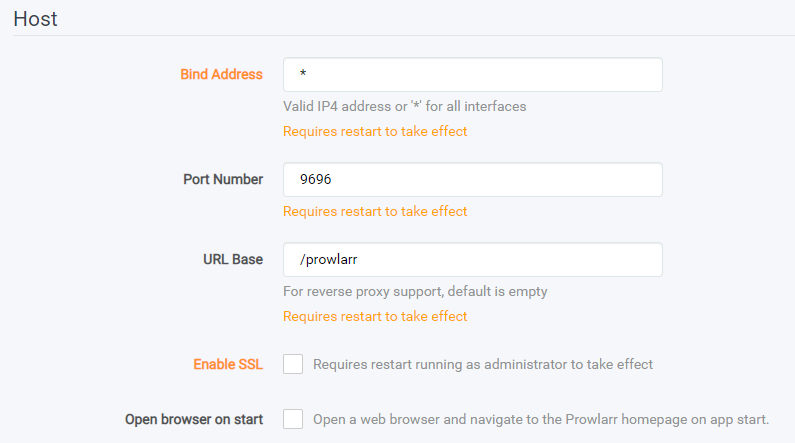Place cursor on the /prowlarr text value

point(329,260)
